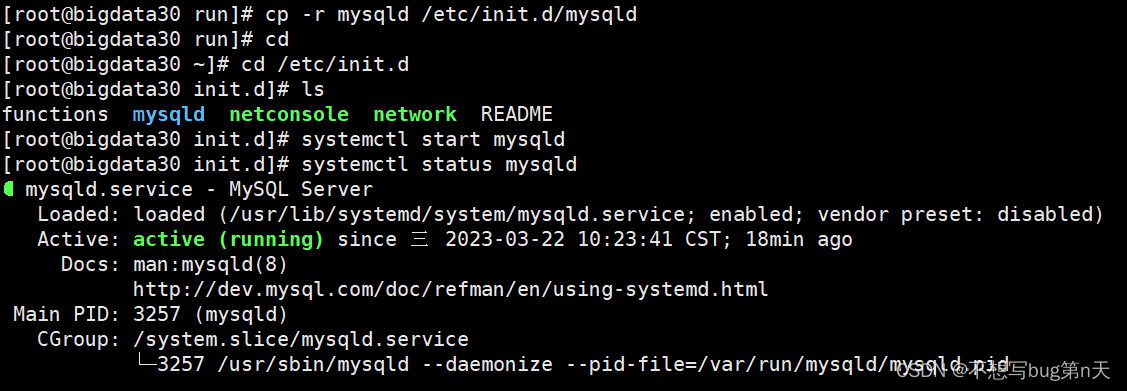Select the green network entry
This screenshot has height=391, width=1127.
[415, 114]
